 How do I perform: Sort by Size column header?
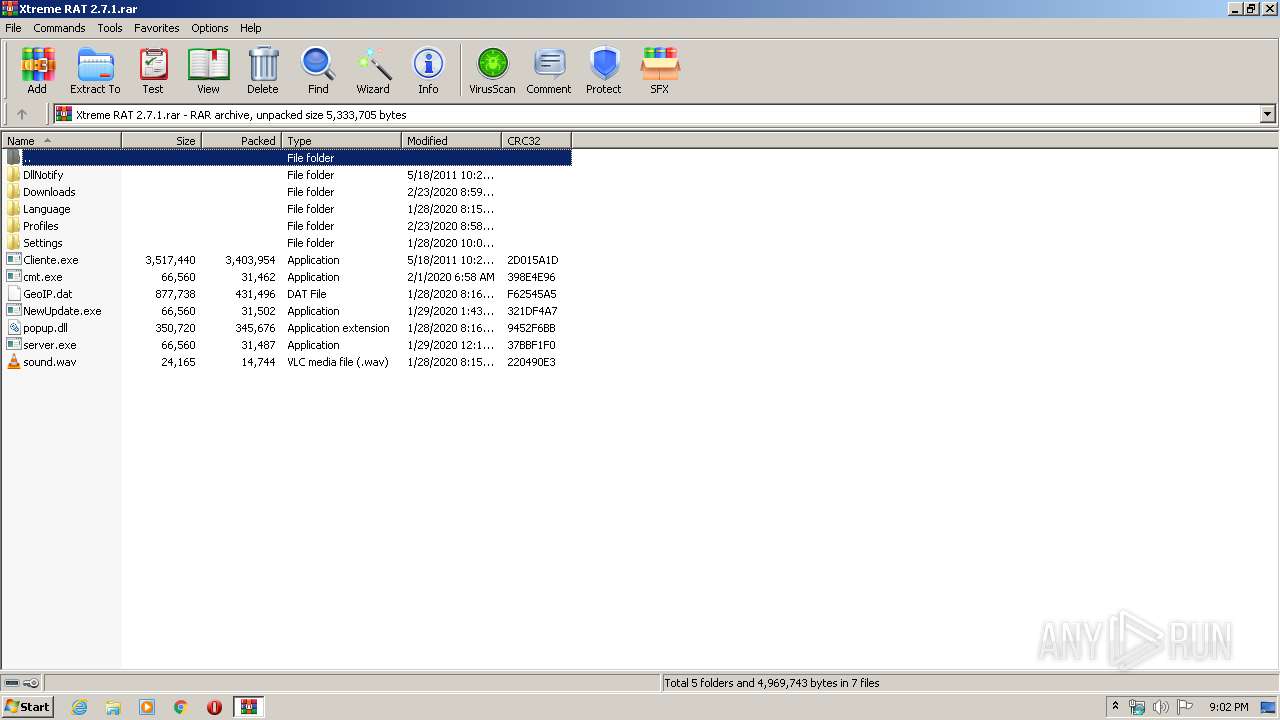click(x=161, y=141)
